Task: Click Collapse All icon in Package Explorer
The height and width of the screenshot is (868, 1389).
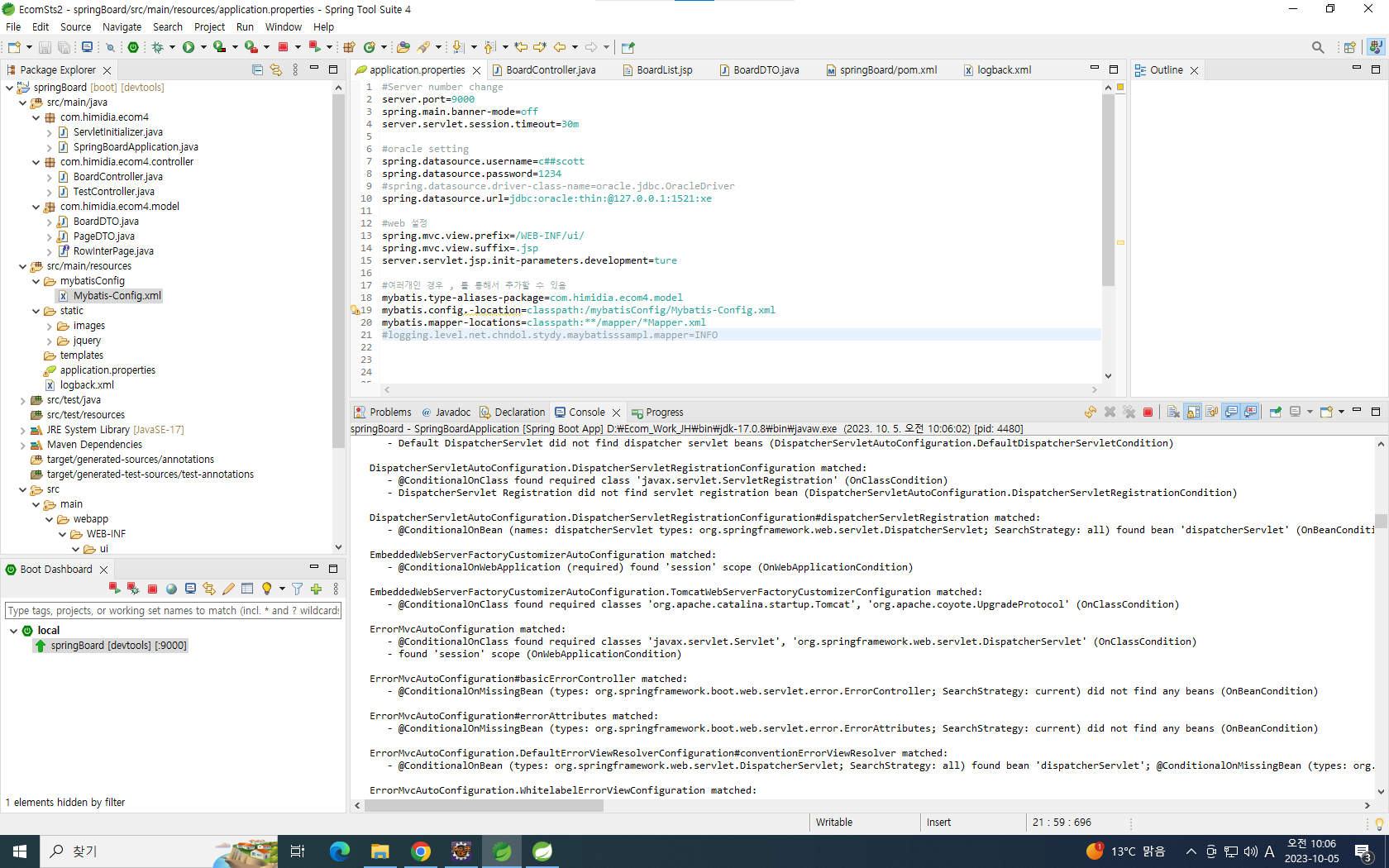Action: [257, 70]
